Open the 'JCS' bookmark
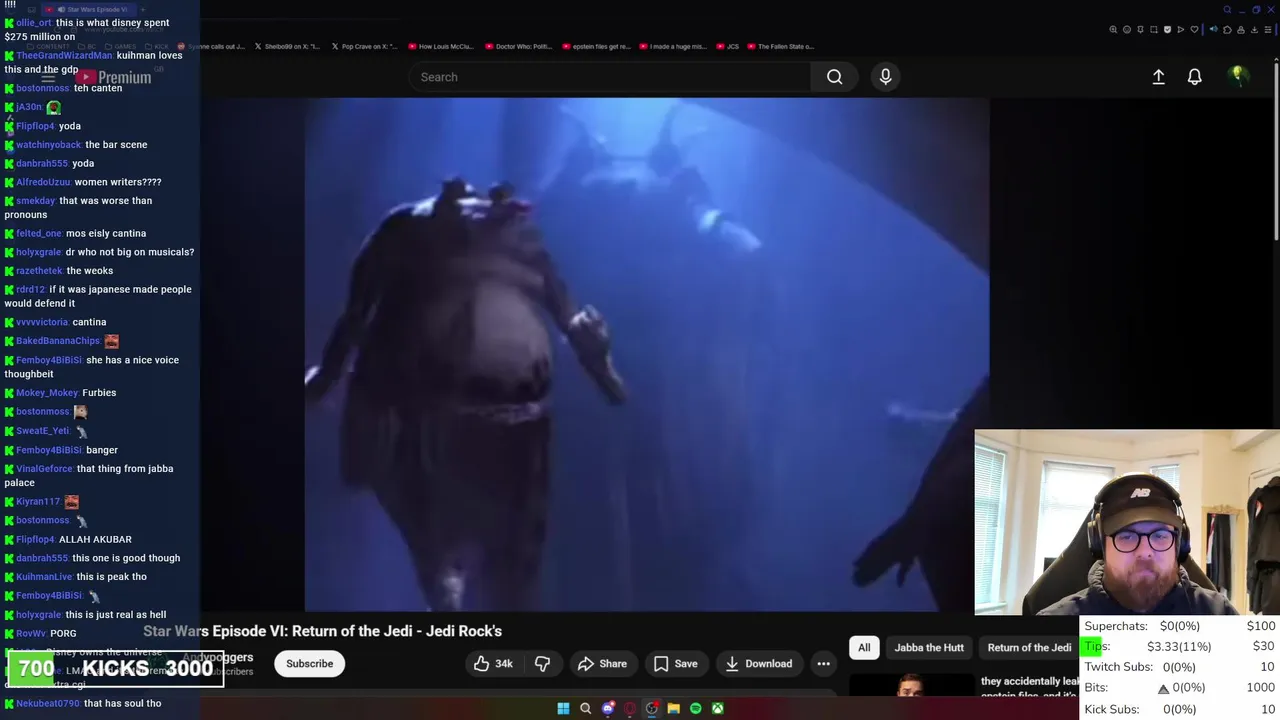The width and height of the screenshot is (1280, 720). (728, 46)
